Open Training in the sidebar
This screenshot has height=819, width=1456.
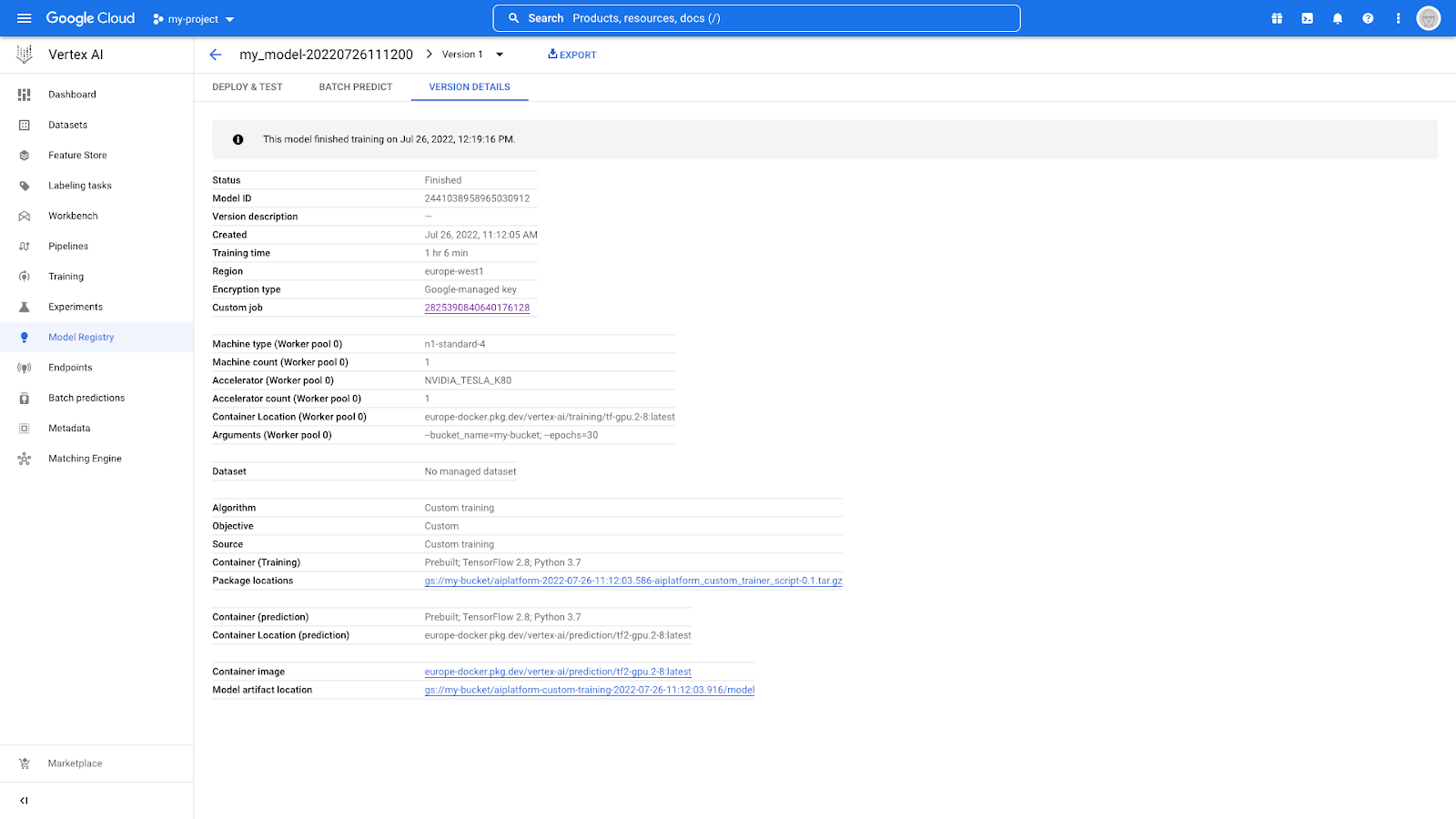(x=66, y=277)
